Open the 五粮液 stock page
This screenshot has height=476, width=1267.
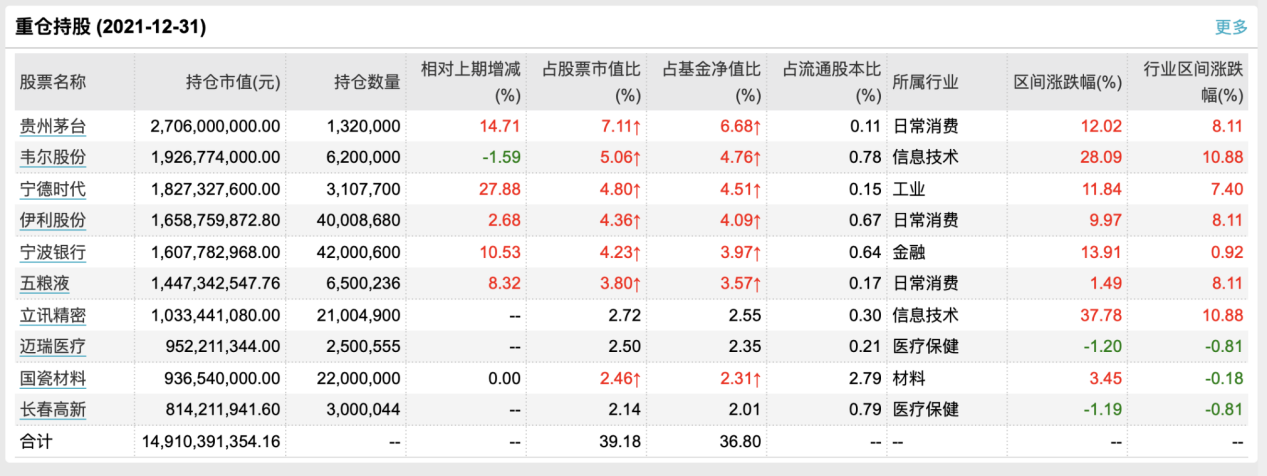[45, 284]
